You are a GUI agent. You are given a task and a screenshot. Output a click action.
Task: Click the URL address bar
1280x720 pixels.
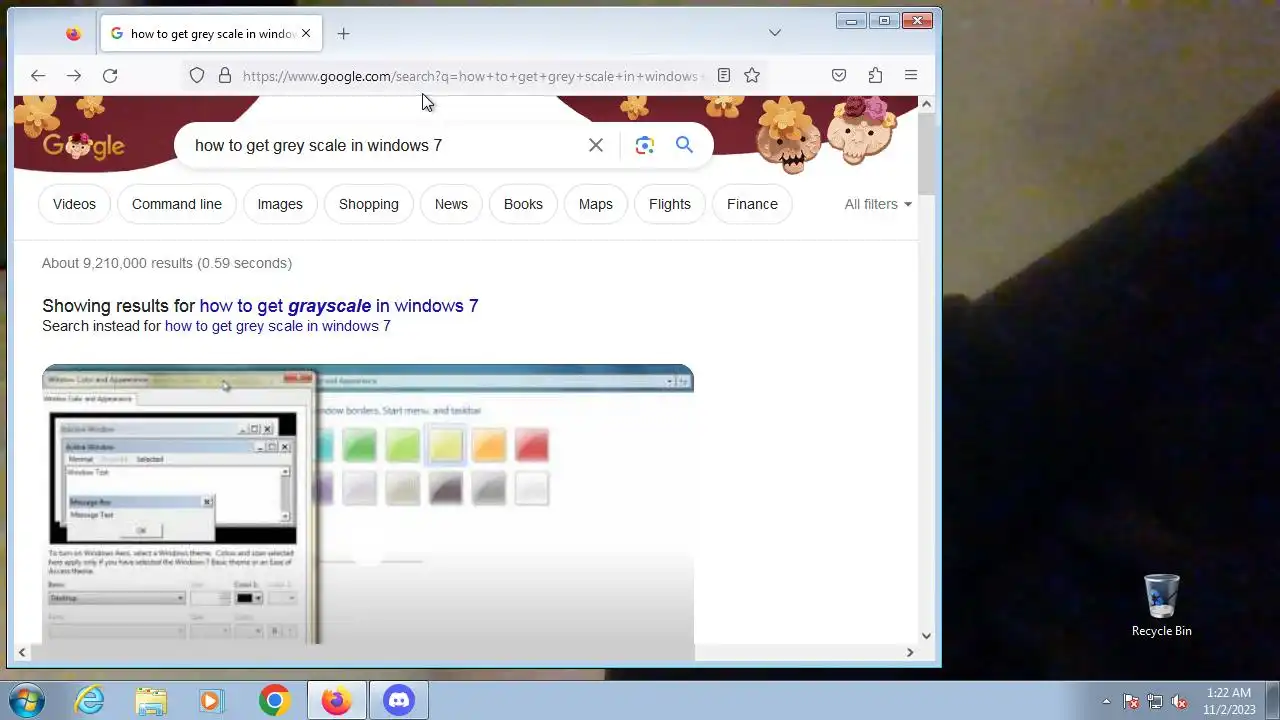point(470,76)
